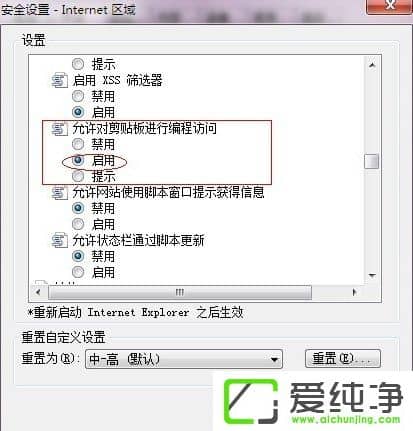Select 提示 for clipboard programmatic access
Viewport: 413px width, 431px height.
tap(78, 176)
